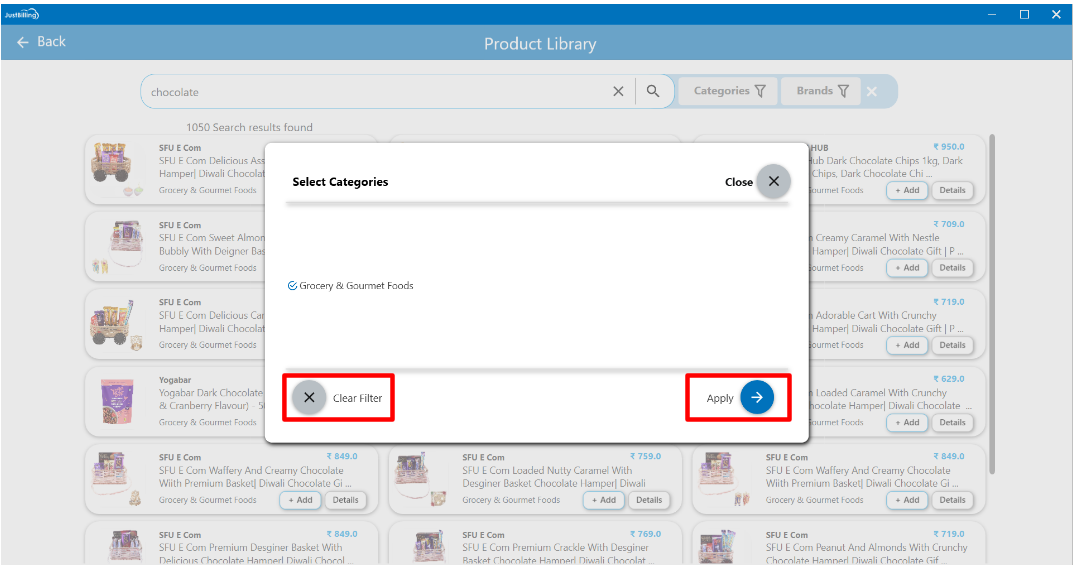This screenshot has height=565, width=1075.
Task: Clear the chocolate search text with X
Action: (618, 91)
